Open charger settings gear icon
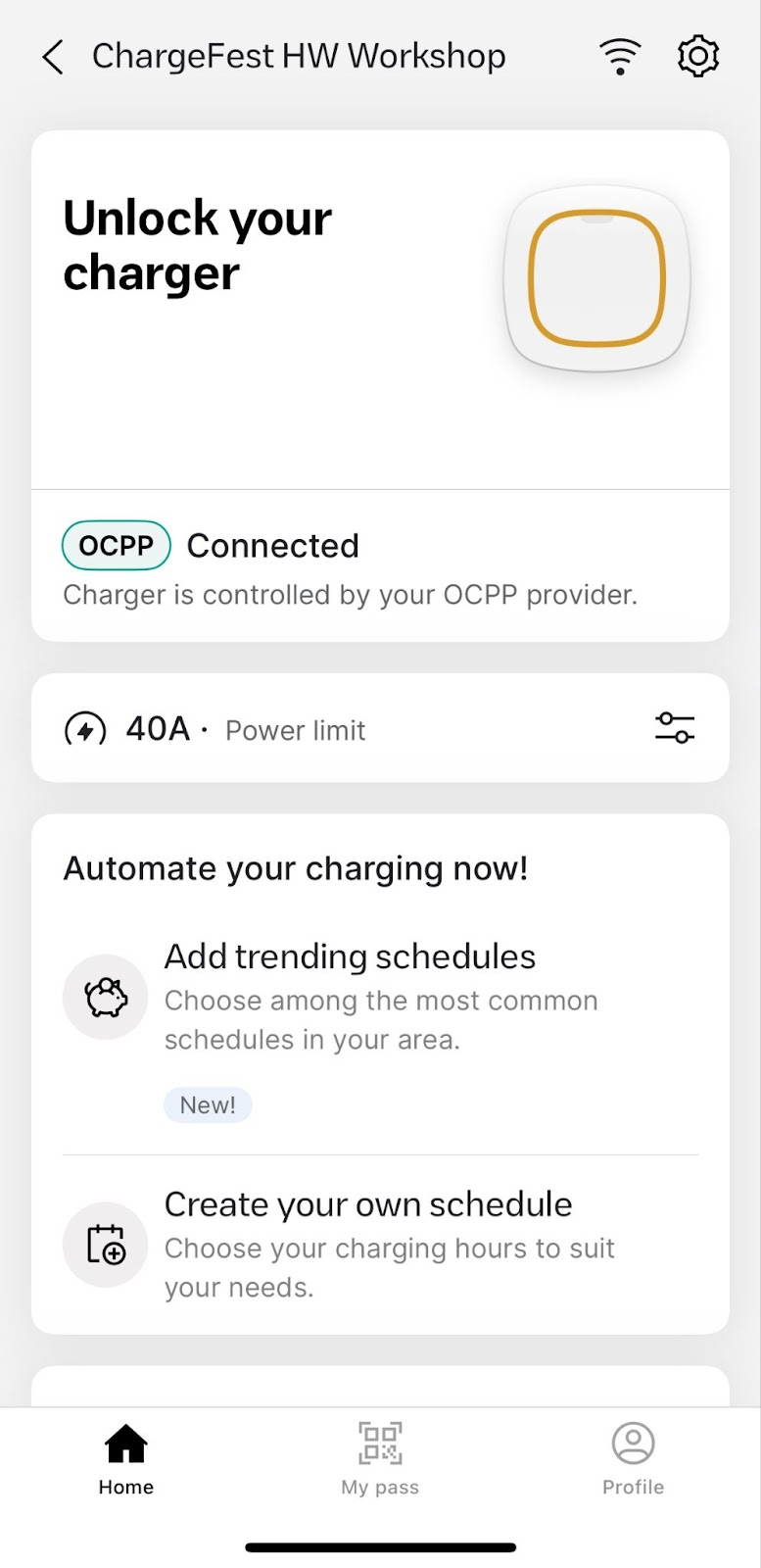The width and height of the screenshot is (761, 1568). click(x=697, y=57)
